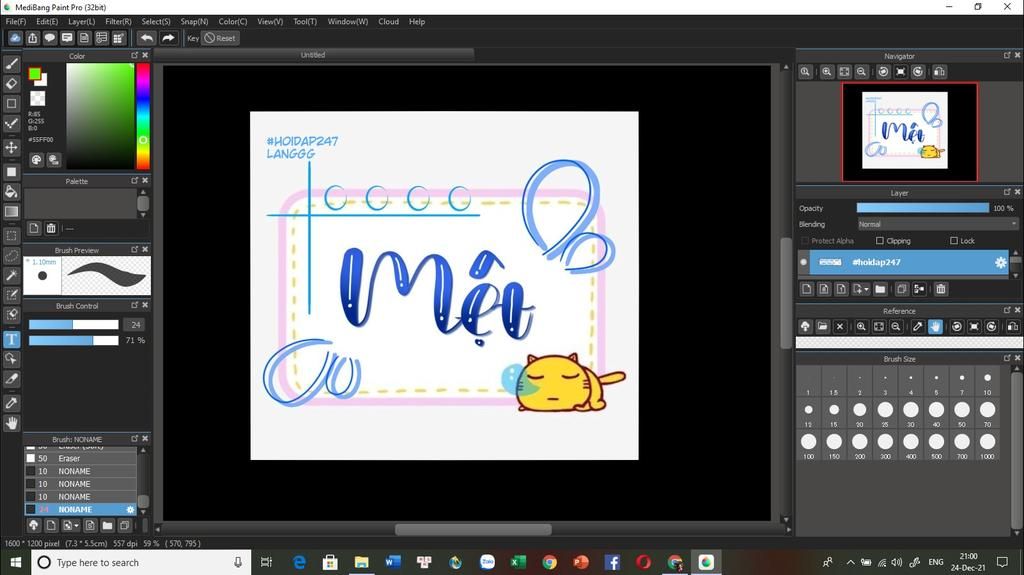
Task: Tick the Protect Alpha checkbox
Action: click(x=805, y=241)
